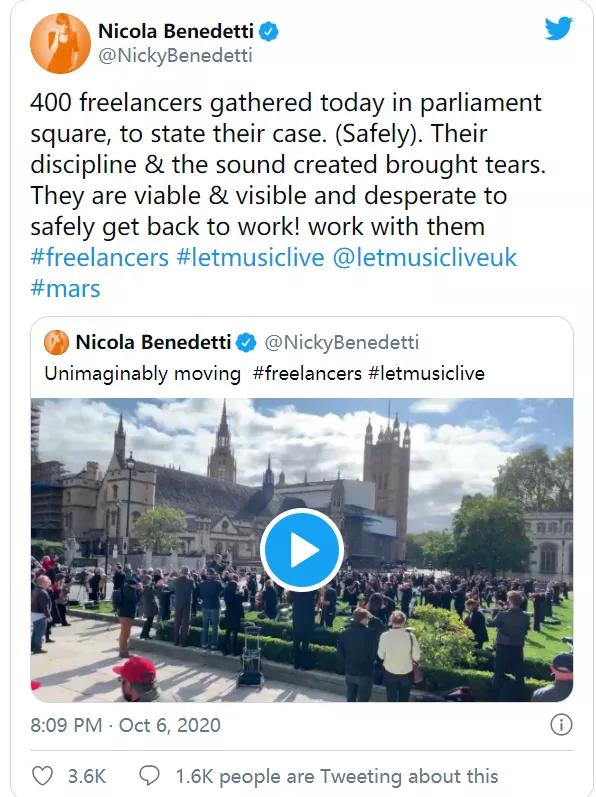
Task: Click small avatar in quoted tweet
Action: pyautogui.click(x=56, y=342)
